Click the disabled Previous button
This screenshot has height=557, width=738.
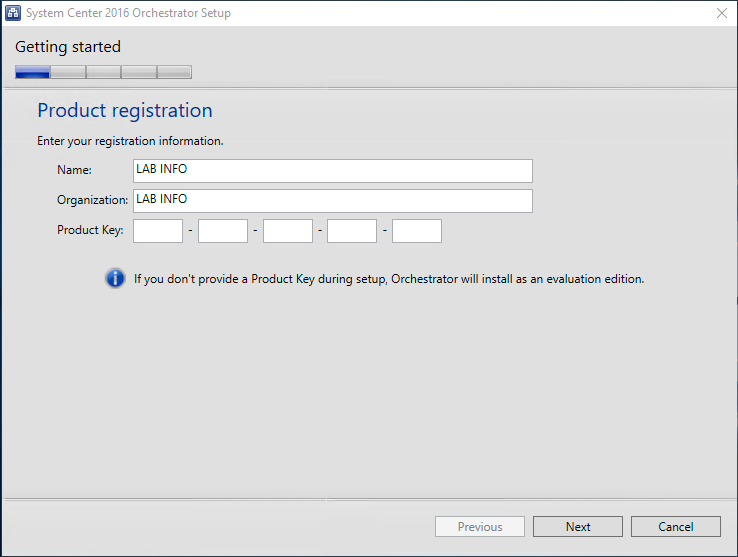click(480, 527)
